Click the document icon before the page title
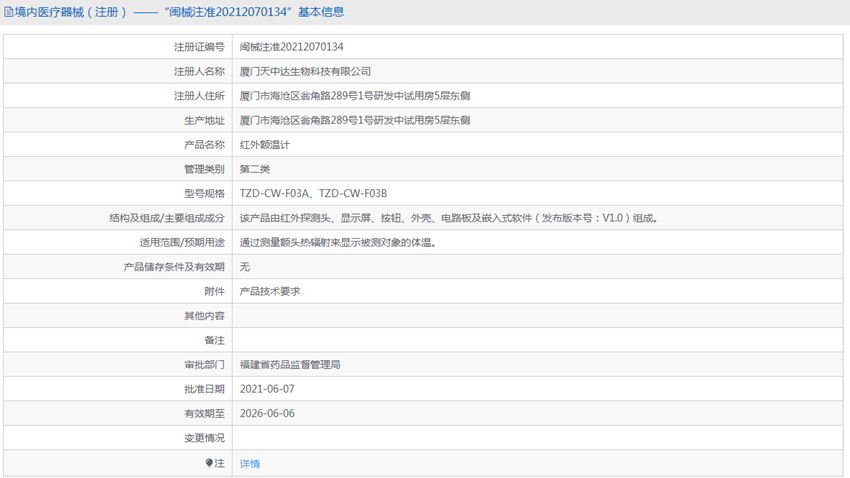 click(x=9, y=12)
